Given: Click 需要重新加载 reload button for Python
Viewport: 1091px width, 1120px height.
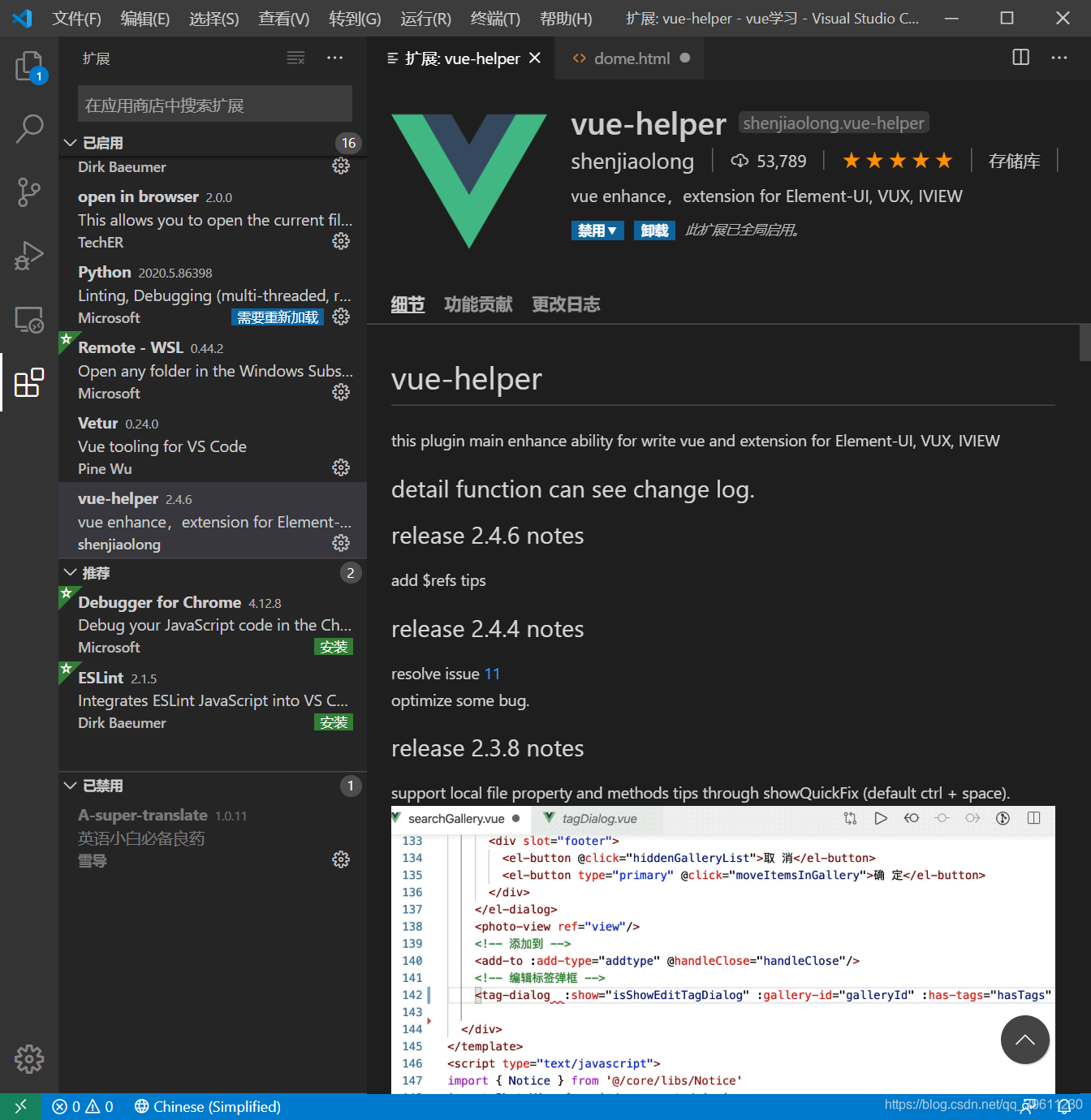Looking at the screenshot, I should [x=278, y=317].
